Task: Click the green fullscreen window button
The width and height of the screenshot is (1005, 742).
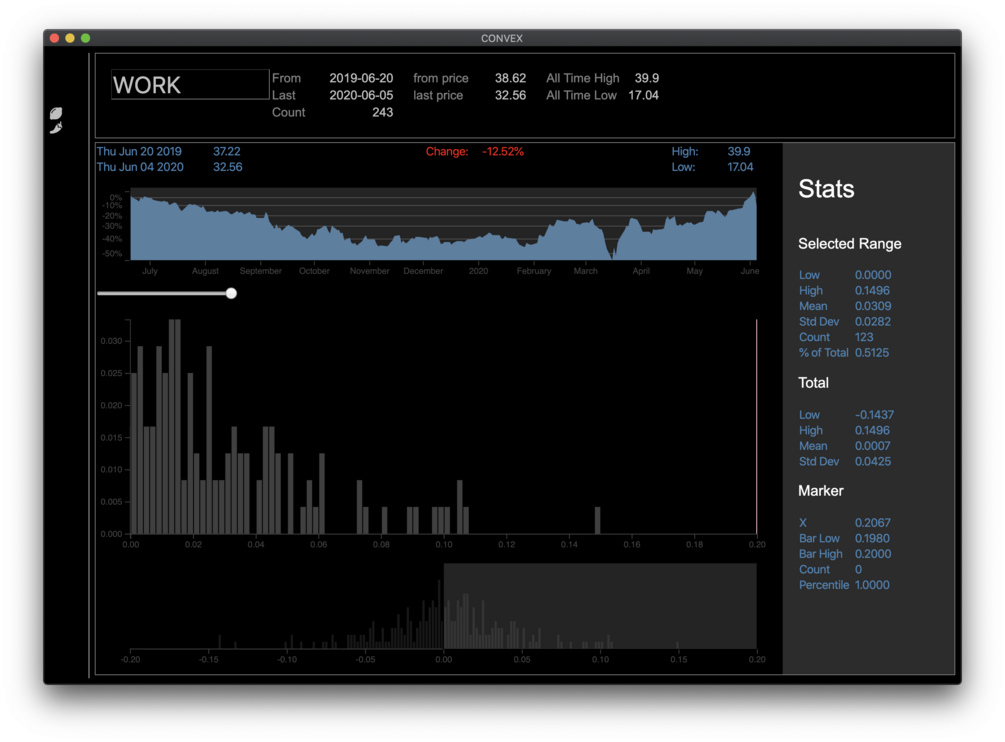Action: 85,38
